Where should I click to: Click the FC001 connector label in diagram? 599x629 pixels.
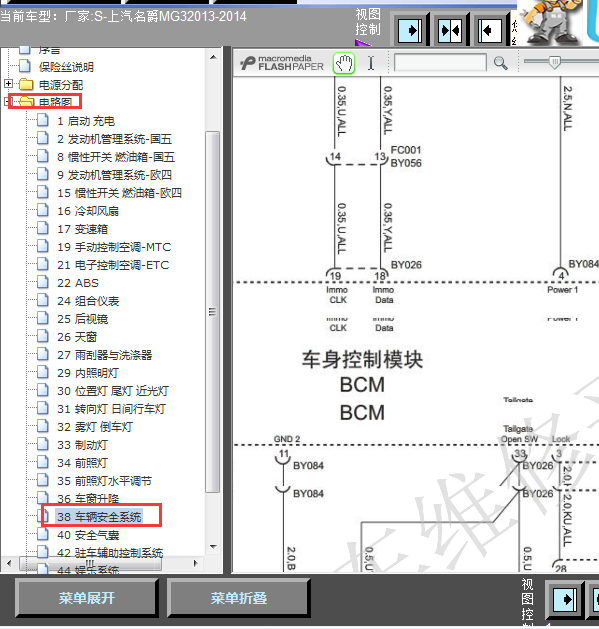(406, 150)
